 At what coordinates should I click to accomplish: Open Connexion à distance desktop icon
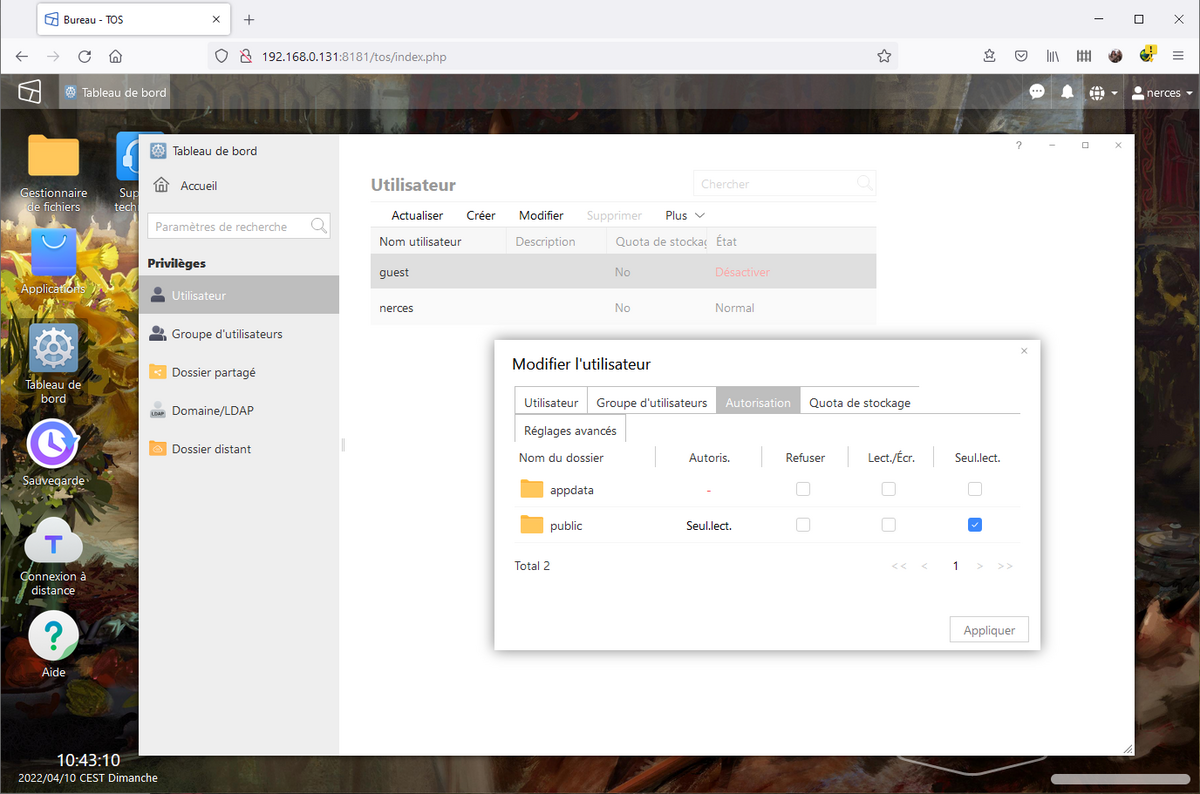tap(53, 541)
